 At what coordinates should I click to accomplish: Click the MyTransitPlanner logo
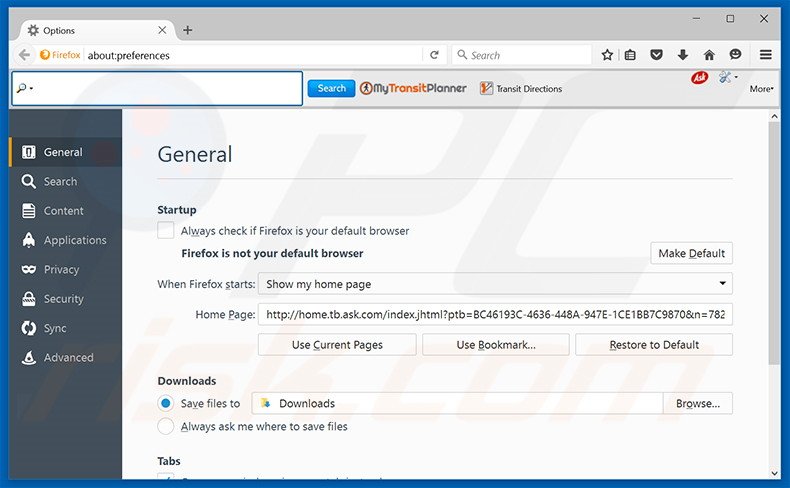point(413,88)
